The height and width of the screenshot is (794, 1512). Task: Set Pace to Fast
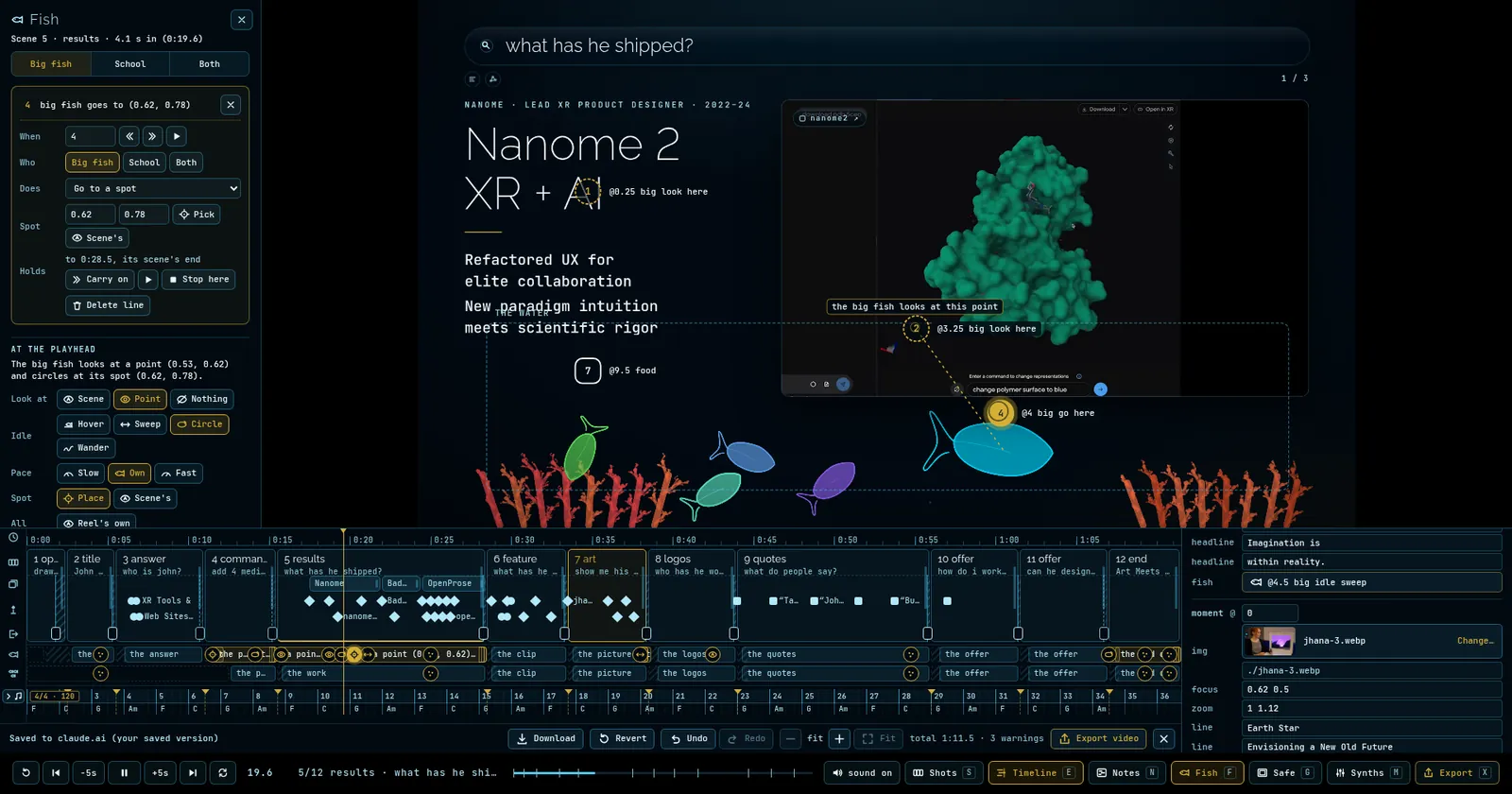(179, 473)
